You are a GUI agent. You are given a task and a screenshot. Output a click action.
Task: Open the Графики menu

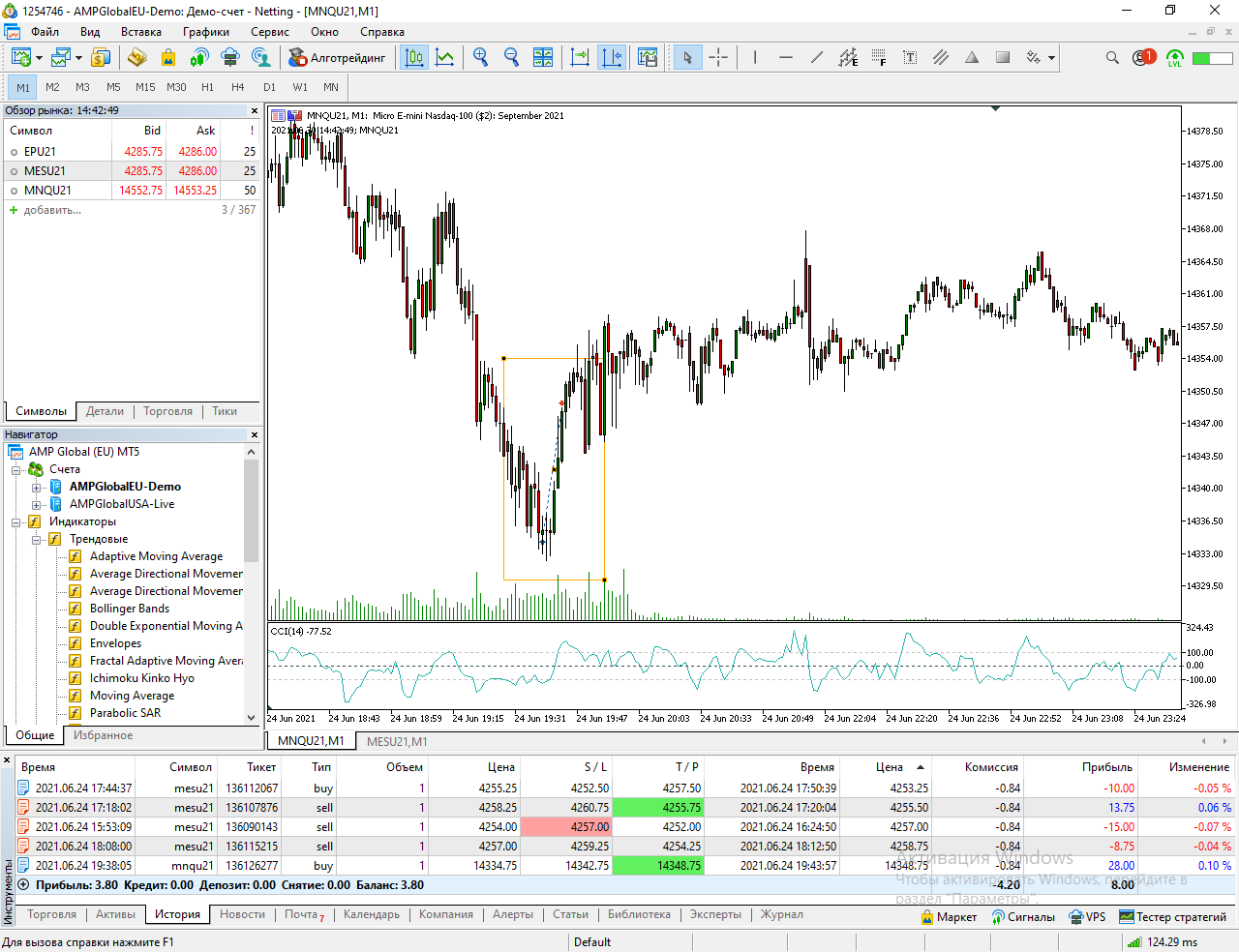[206, 32]
